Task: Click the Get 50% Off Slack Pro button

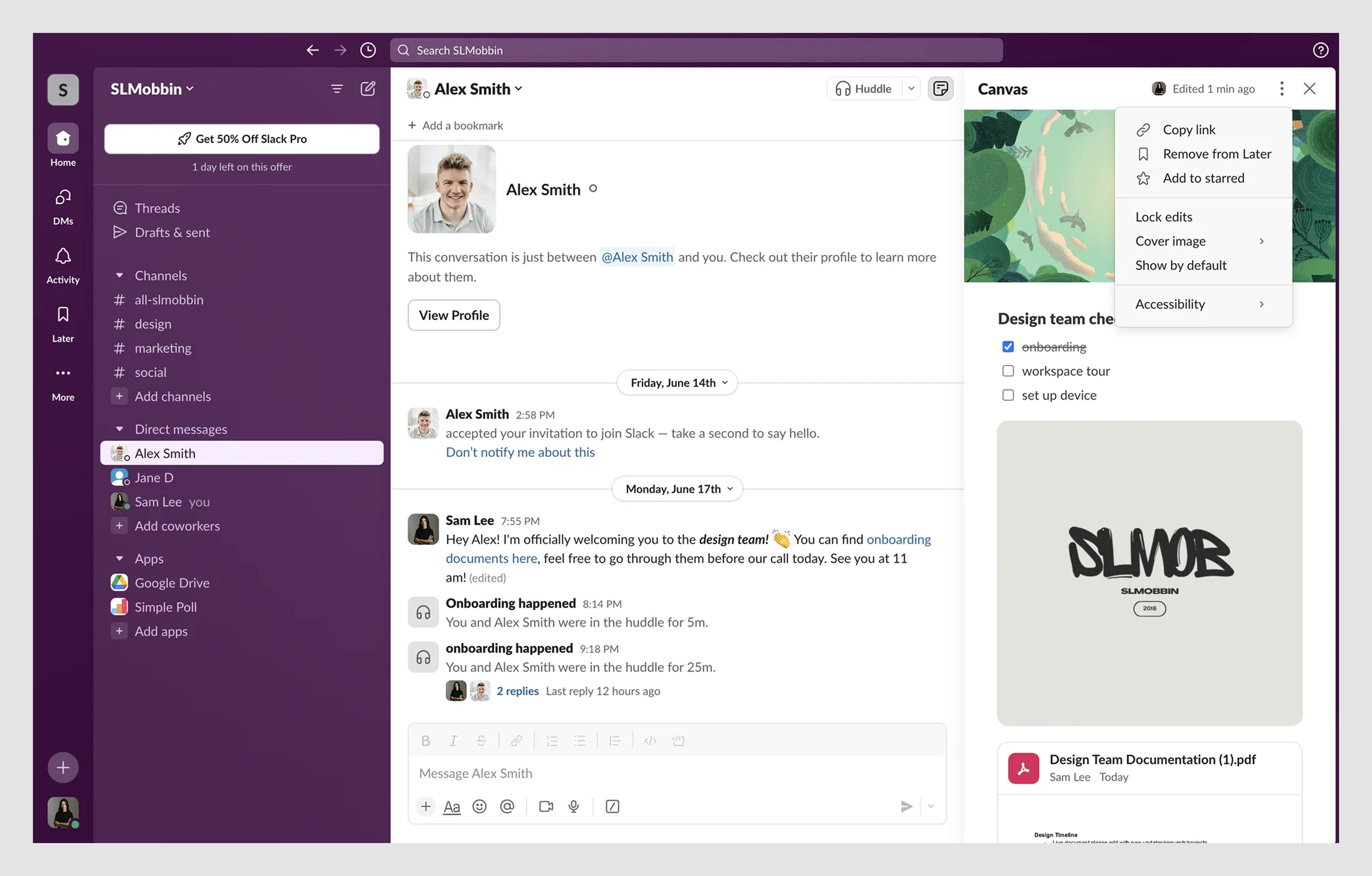Action: (242, 139)
